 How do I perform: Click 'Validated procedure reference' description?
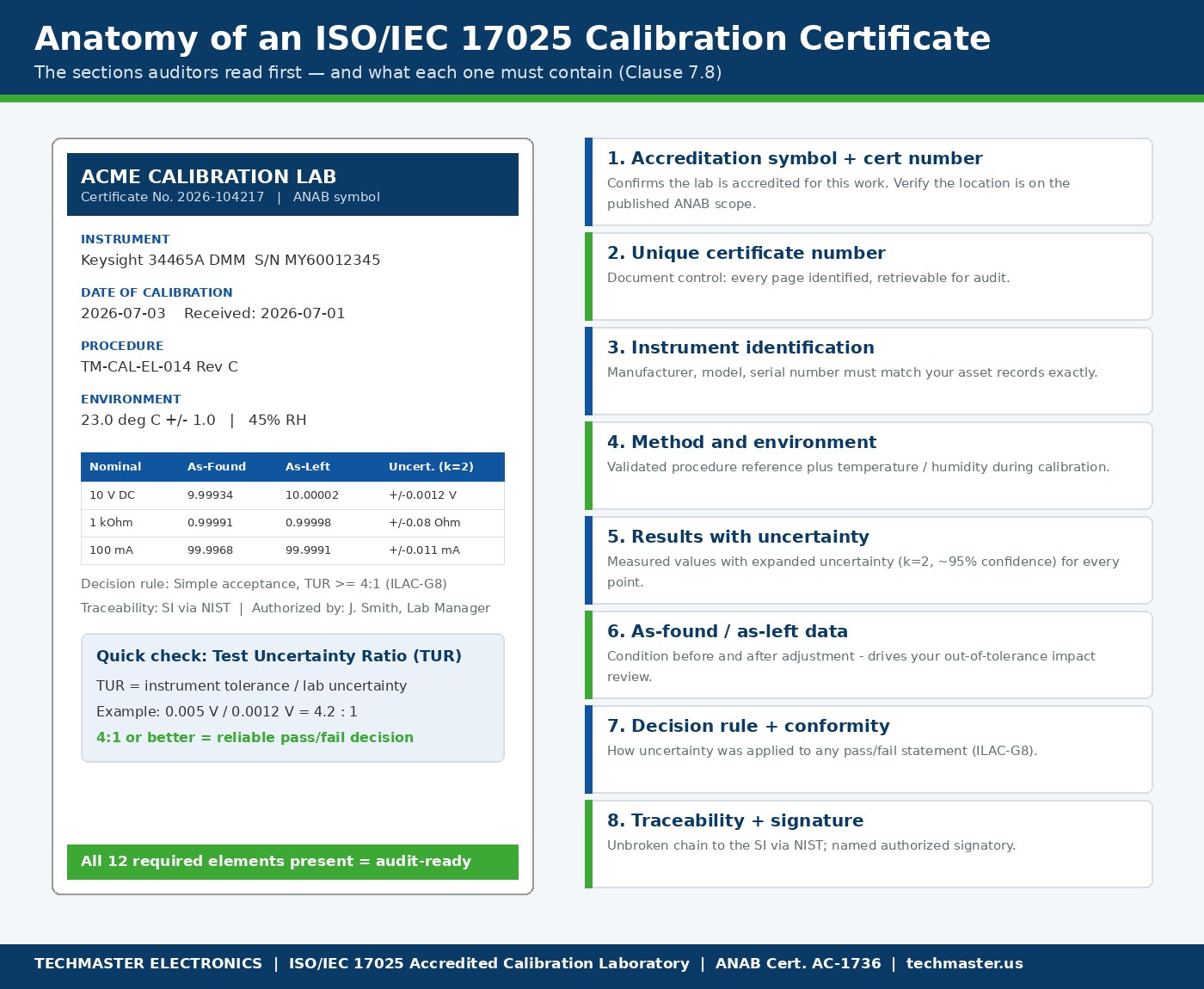point(858,467)
